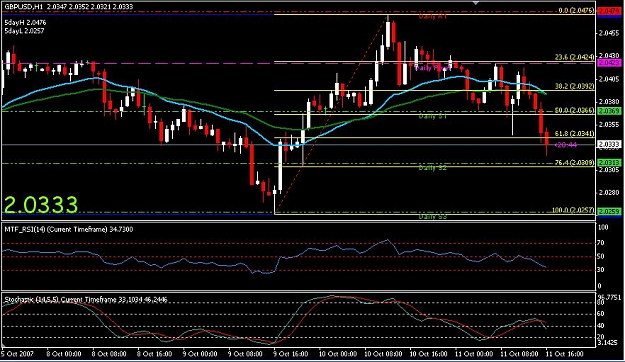Click the 2.0280 price axis value

point(609,193)
